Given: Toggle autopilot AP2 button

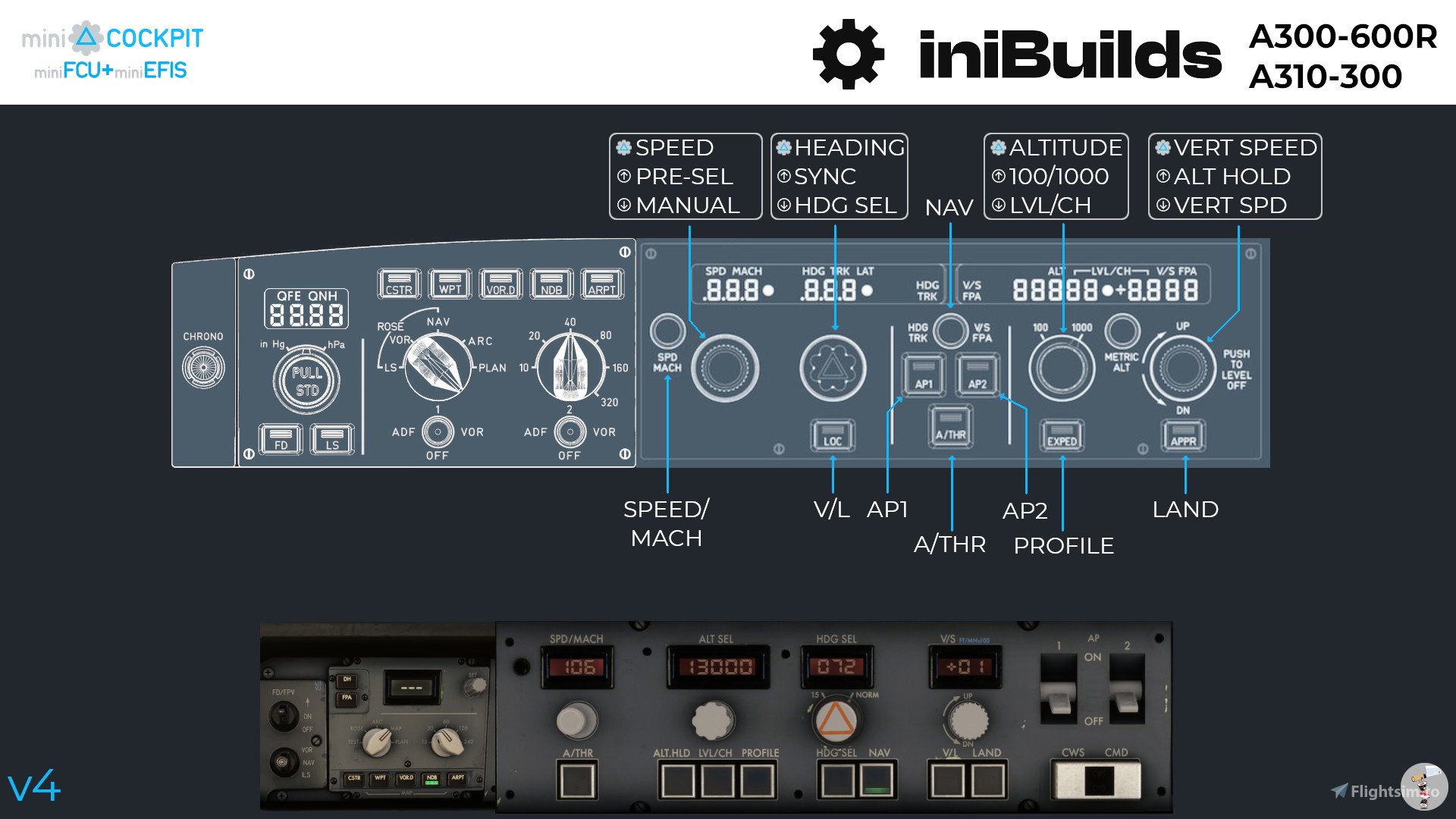Looking at the screenshot, I should (x=977, y=375).
